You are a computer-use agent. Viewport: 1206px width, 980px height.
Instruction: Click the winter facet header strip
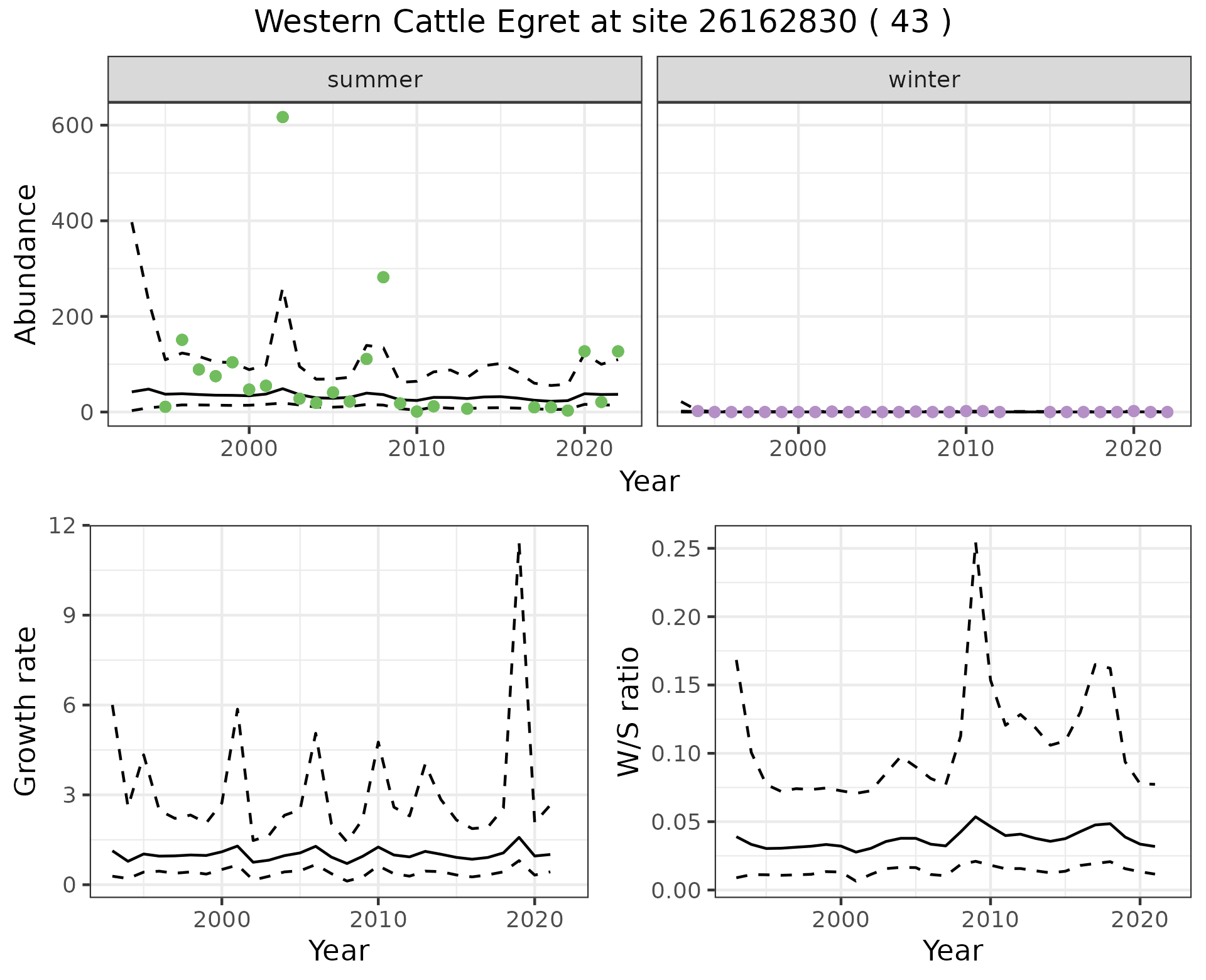[923, 80]
